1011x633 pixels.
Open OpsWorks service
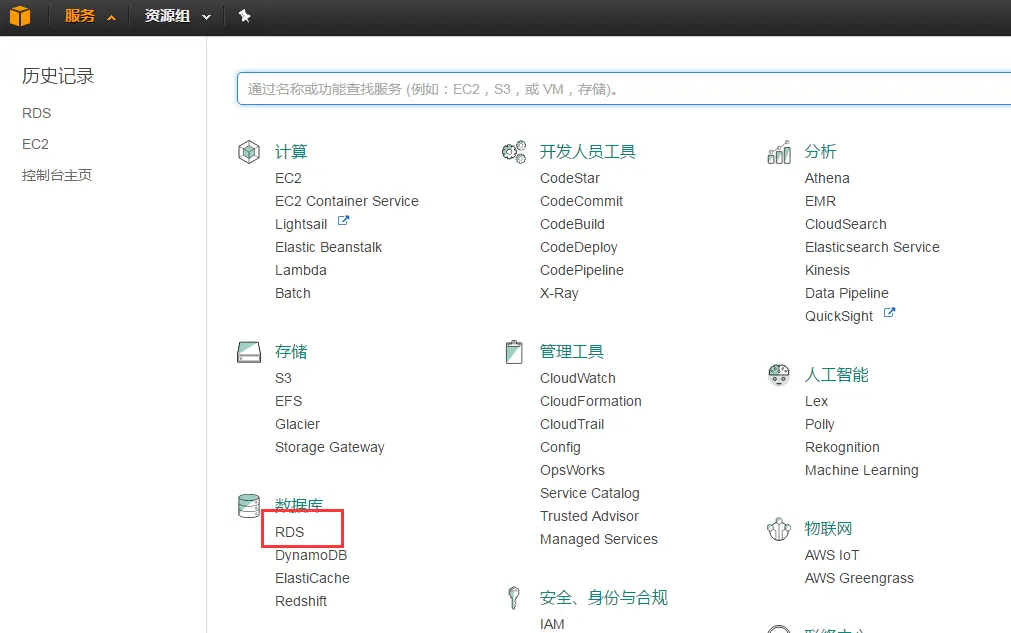point(573,471)
